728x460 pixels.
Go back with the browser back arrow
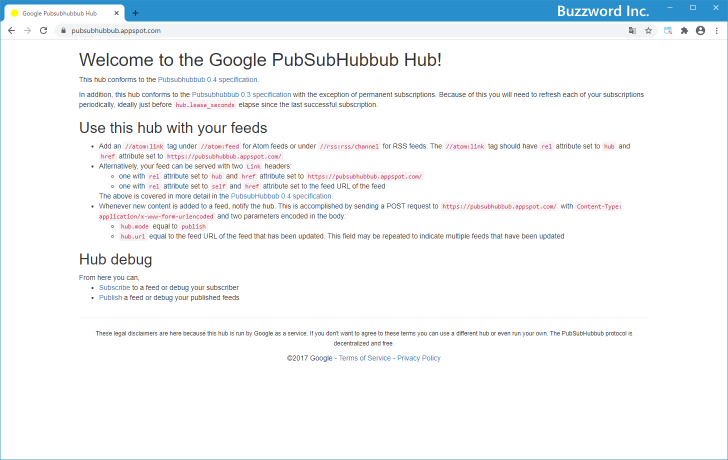pyautogui.click(x=12, y=31)
